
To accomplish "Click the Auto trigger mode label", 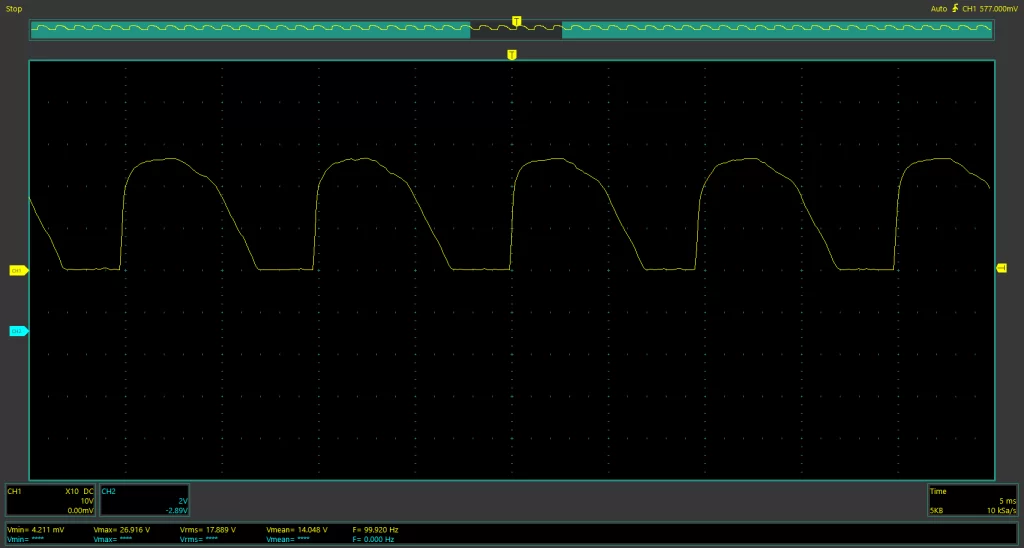I will [x=939, y=9].
